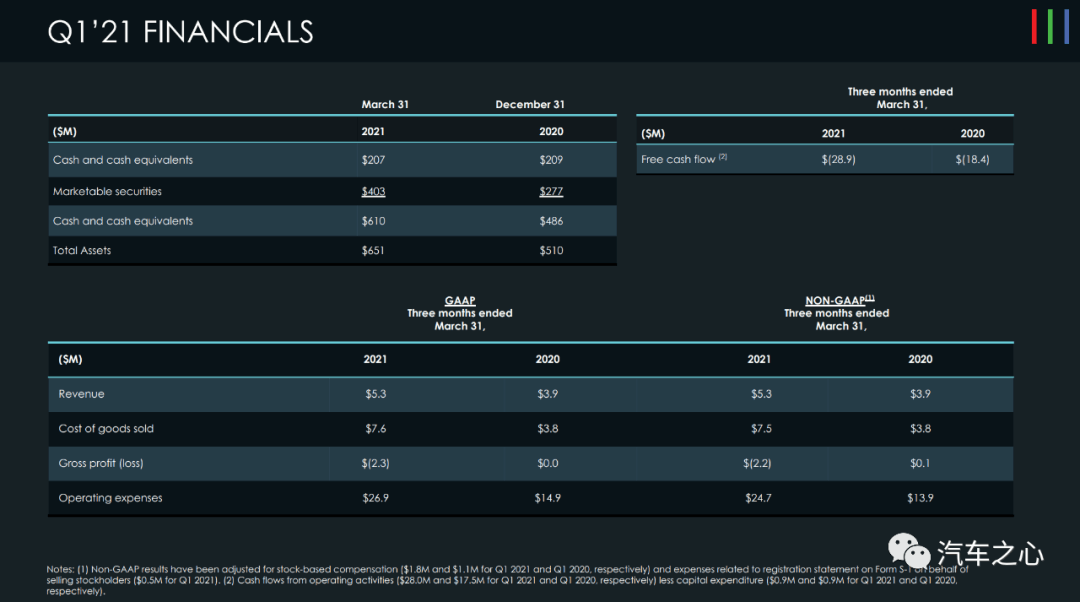Select the Cost of goods sold label
This screenshot has height=602, width=1080.
106,428
